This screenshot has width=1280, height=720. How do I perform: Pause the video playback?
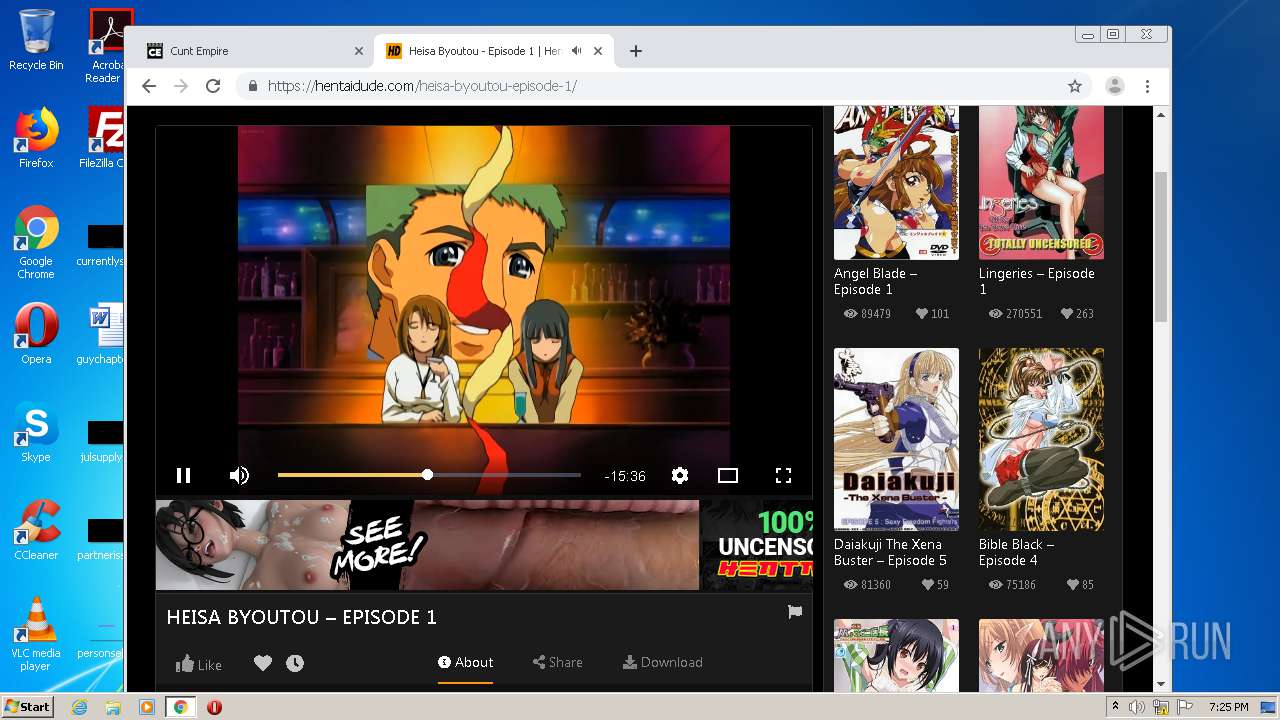coord(183,476)
